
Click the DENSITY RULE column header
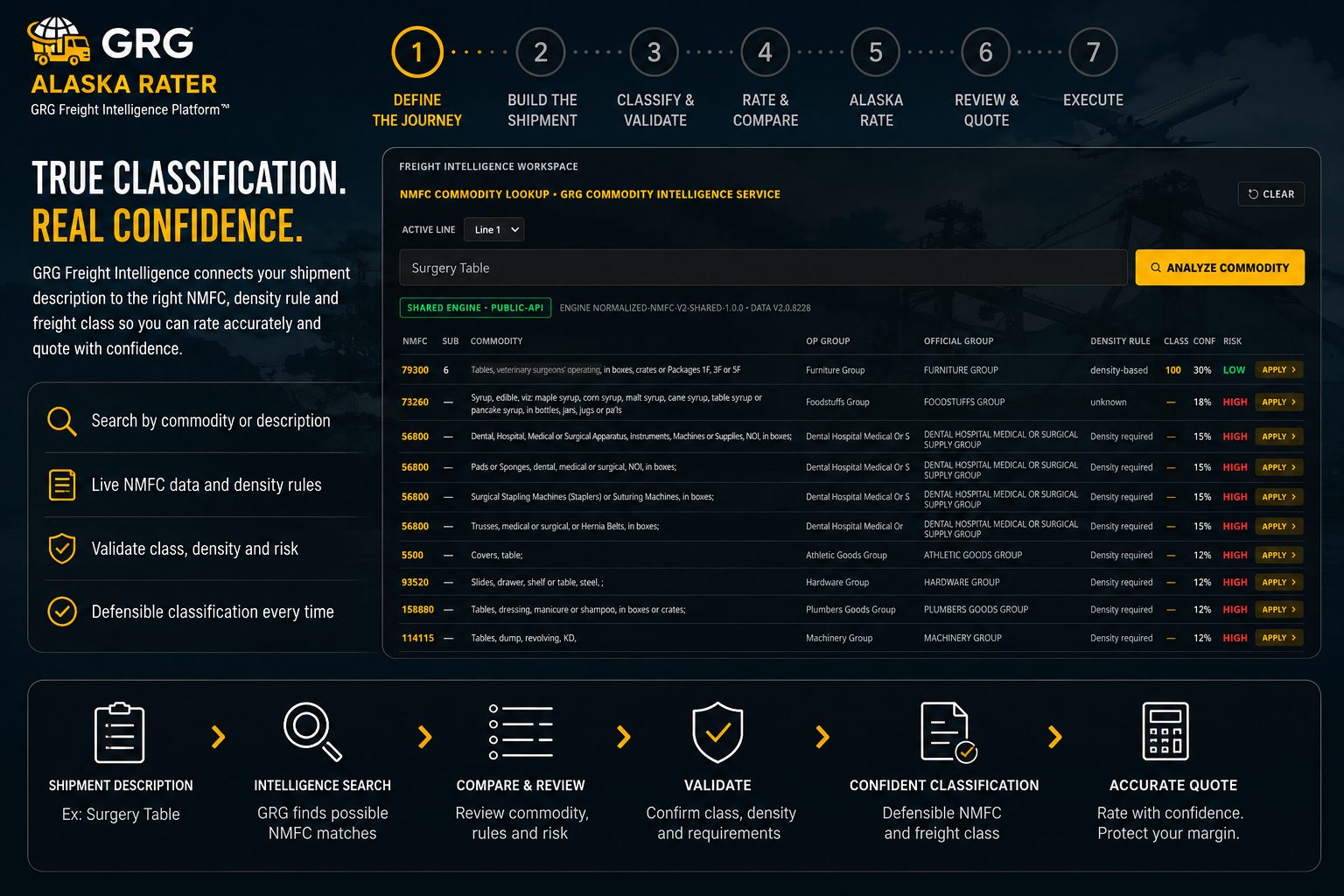pyautogui.click(x=1120, y=341)
